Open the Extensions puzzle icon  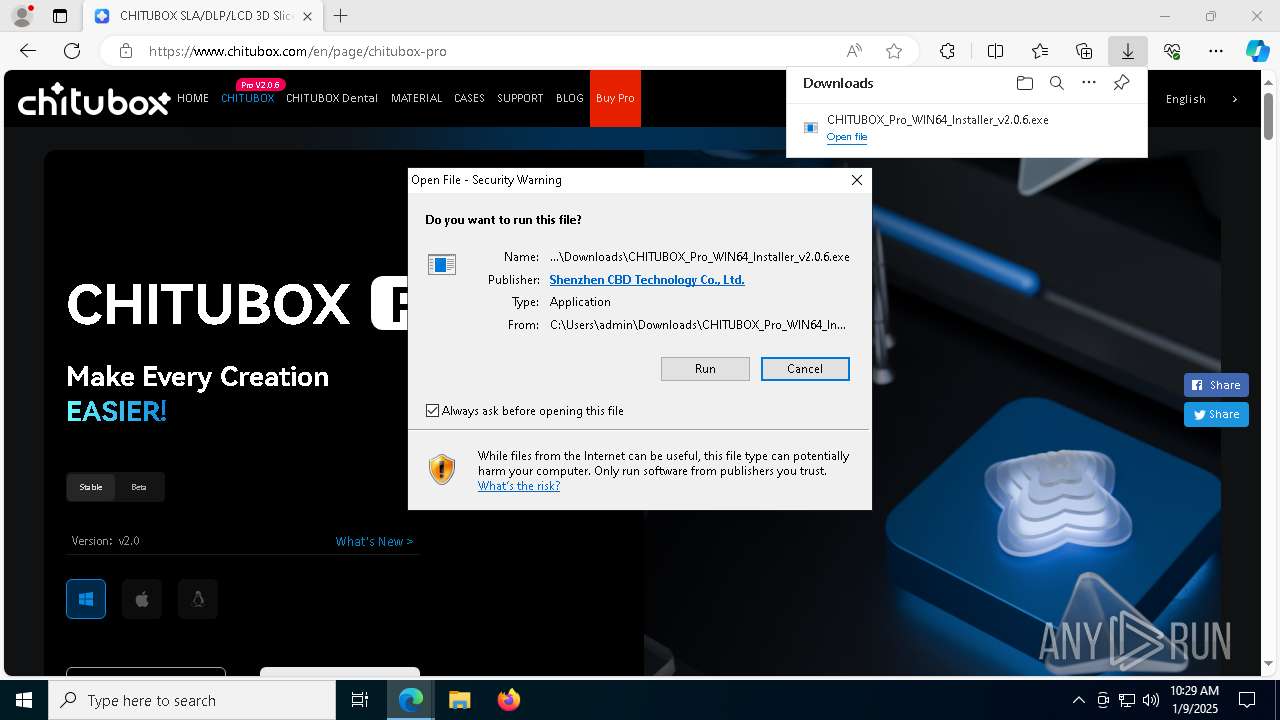[x=947, y=51]
